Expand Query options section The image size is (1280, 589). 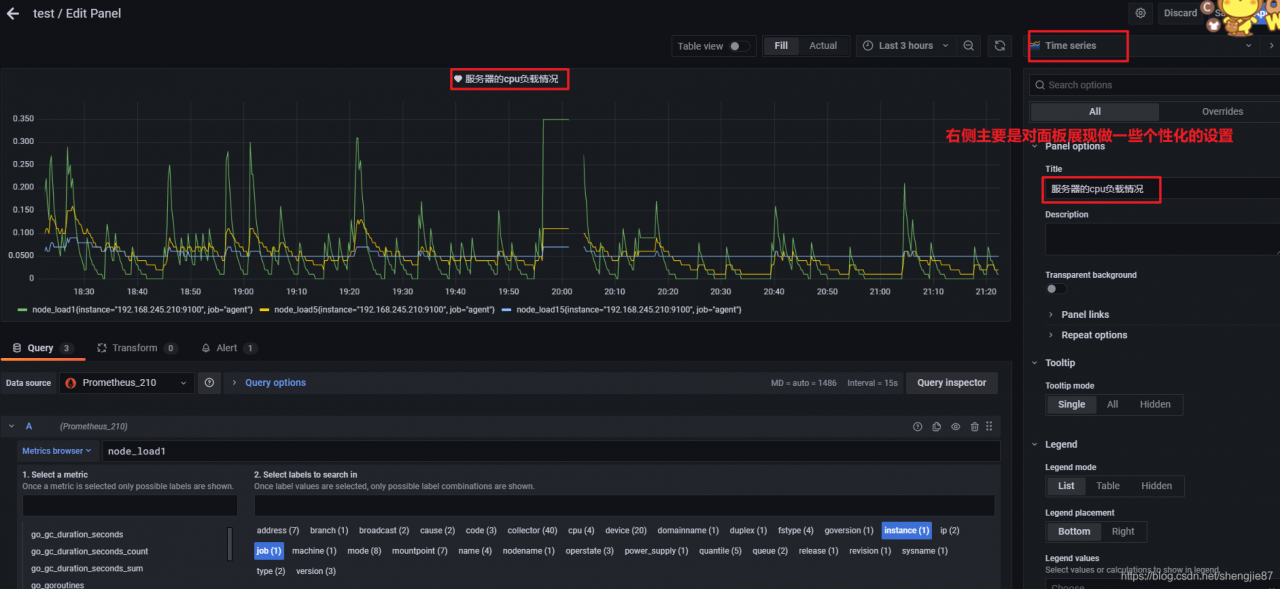pos(275,383)
